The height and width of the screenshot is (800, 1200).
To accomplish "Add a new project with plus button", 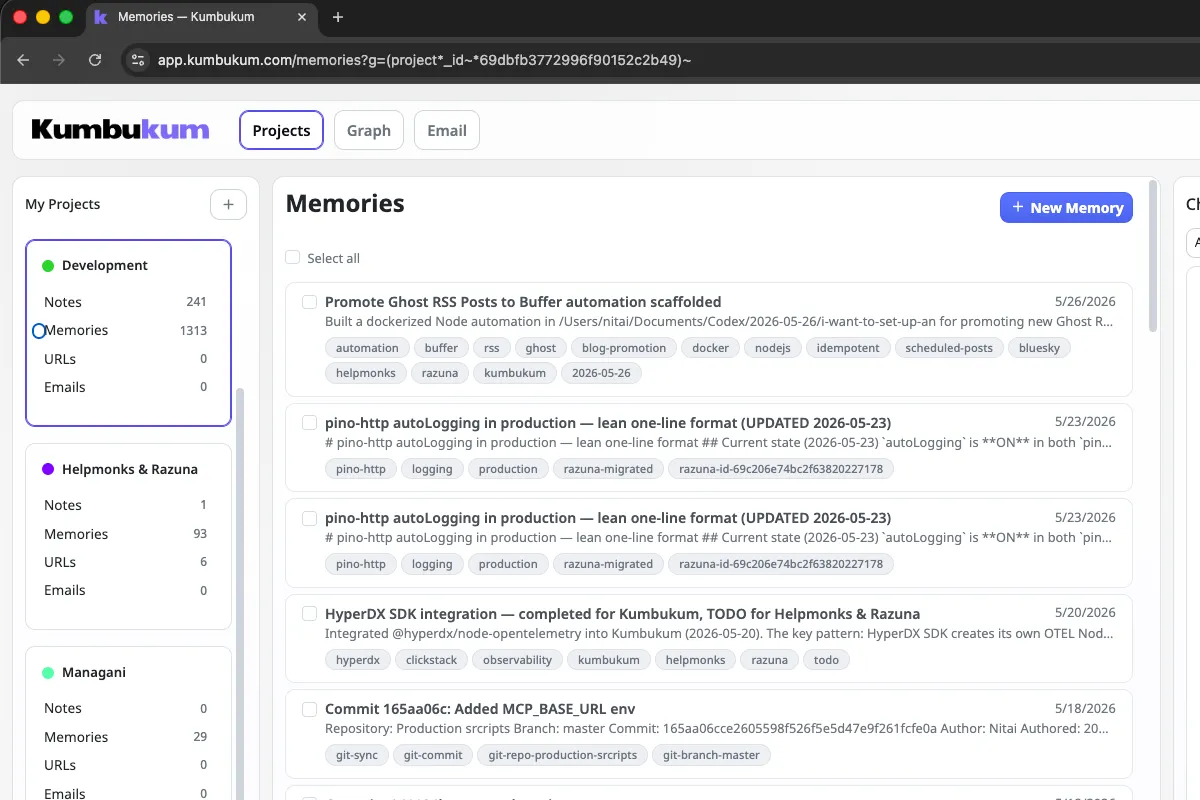I will tap(228, 204).
